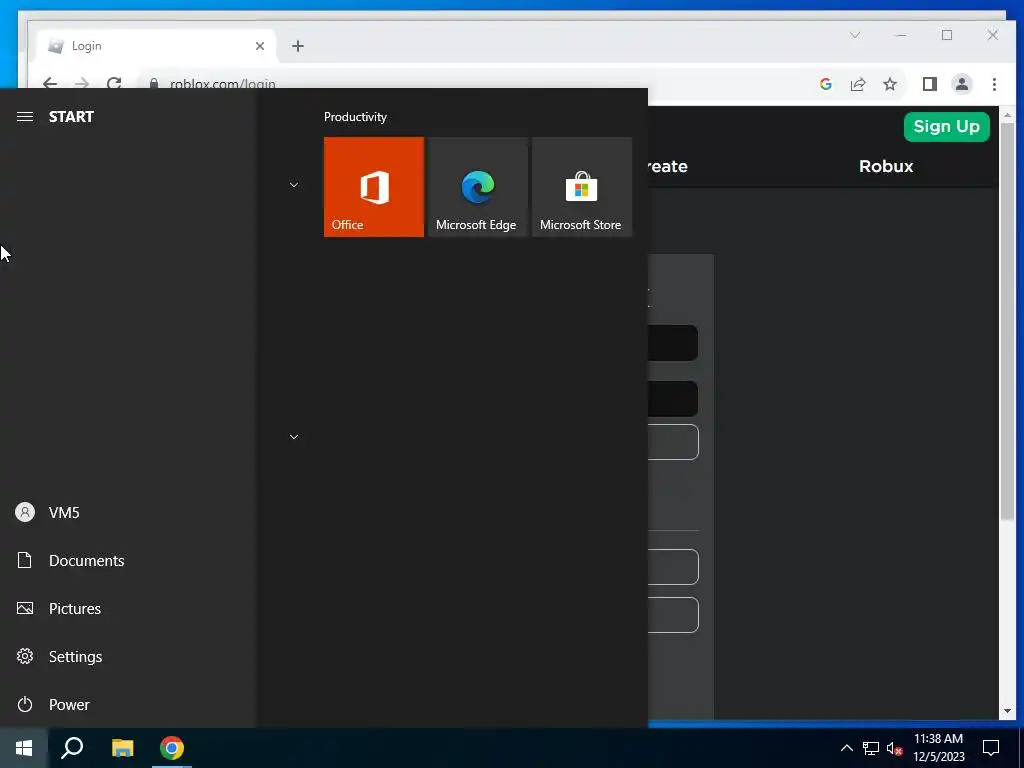Open the network status tray icon

[871, 748]
